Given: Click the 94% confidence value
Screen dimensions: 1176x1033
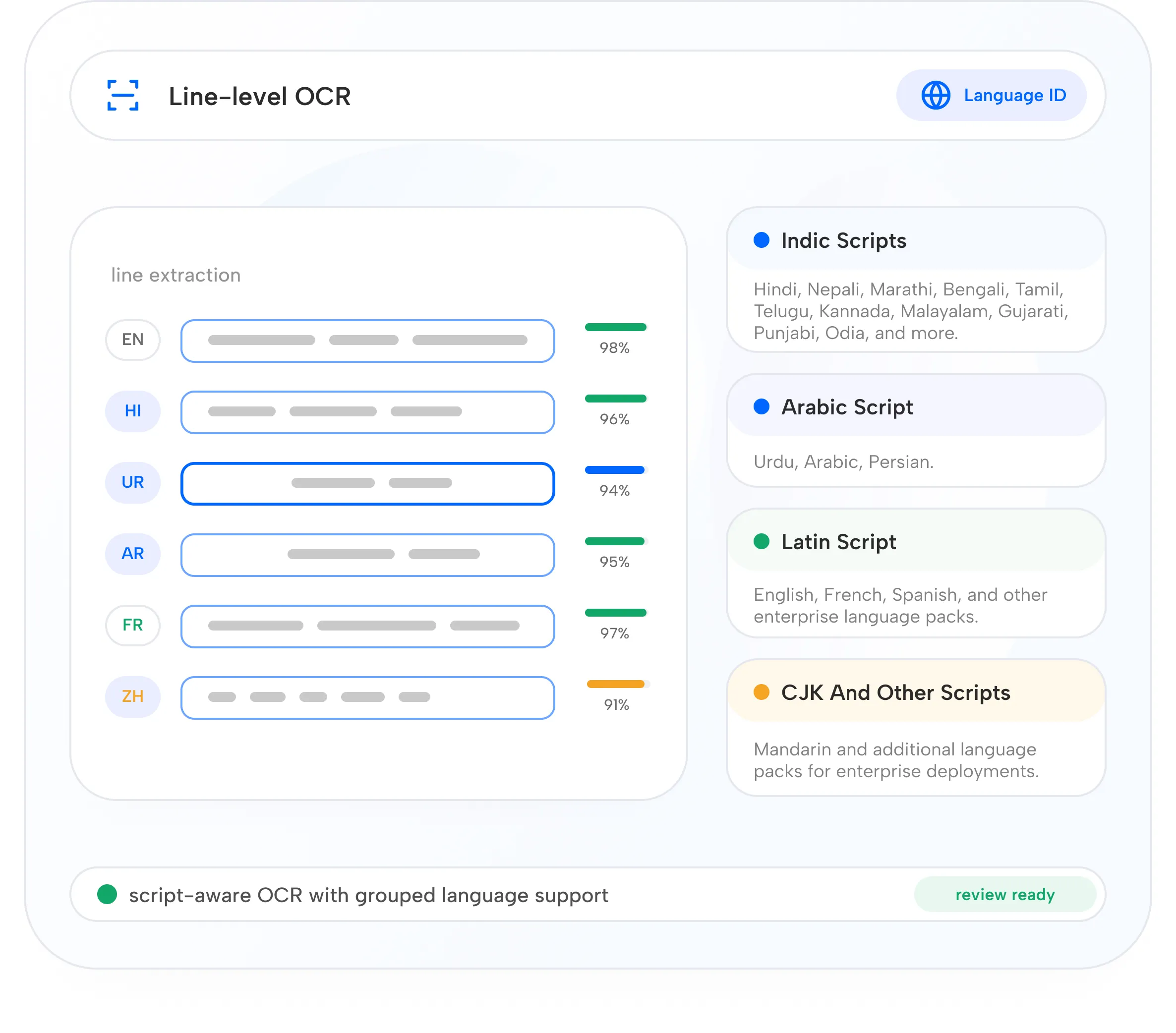Looking at the screenshot, I should [614, 491].
